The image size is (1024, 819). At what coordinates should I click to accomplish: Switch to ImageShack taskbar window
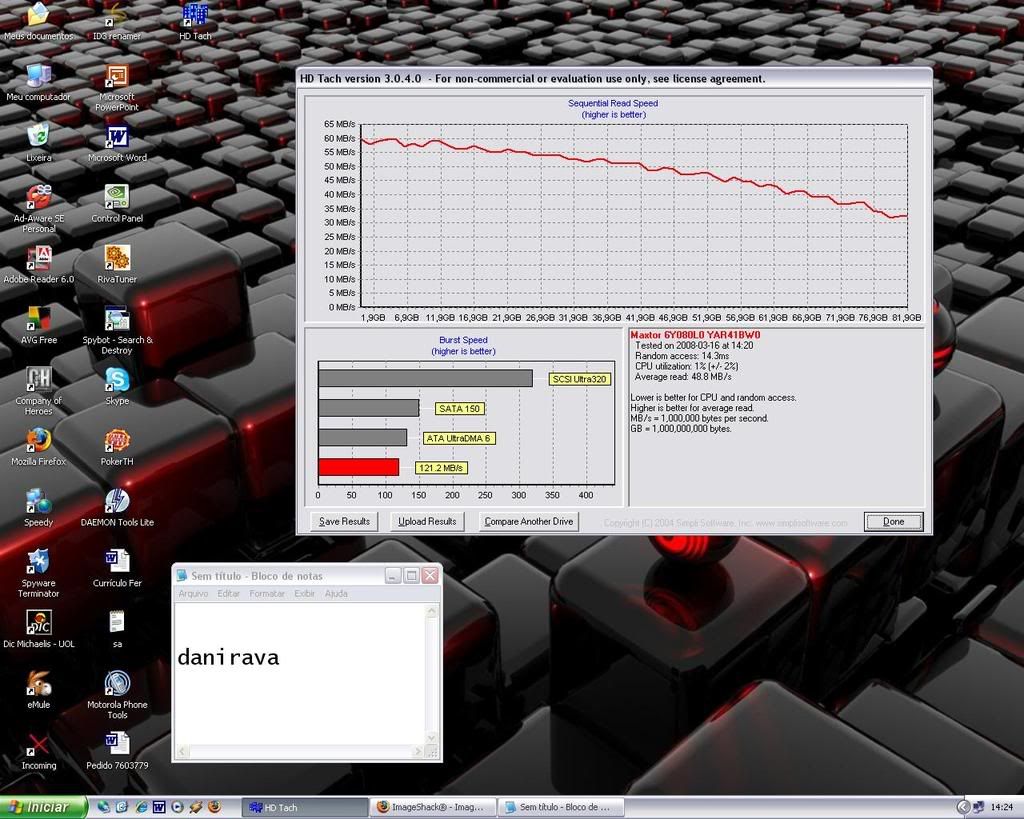432,807
